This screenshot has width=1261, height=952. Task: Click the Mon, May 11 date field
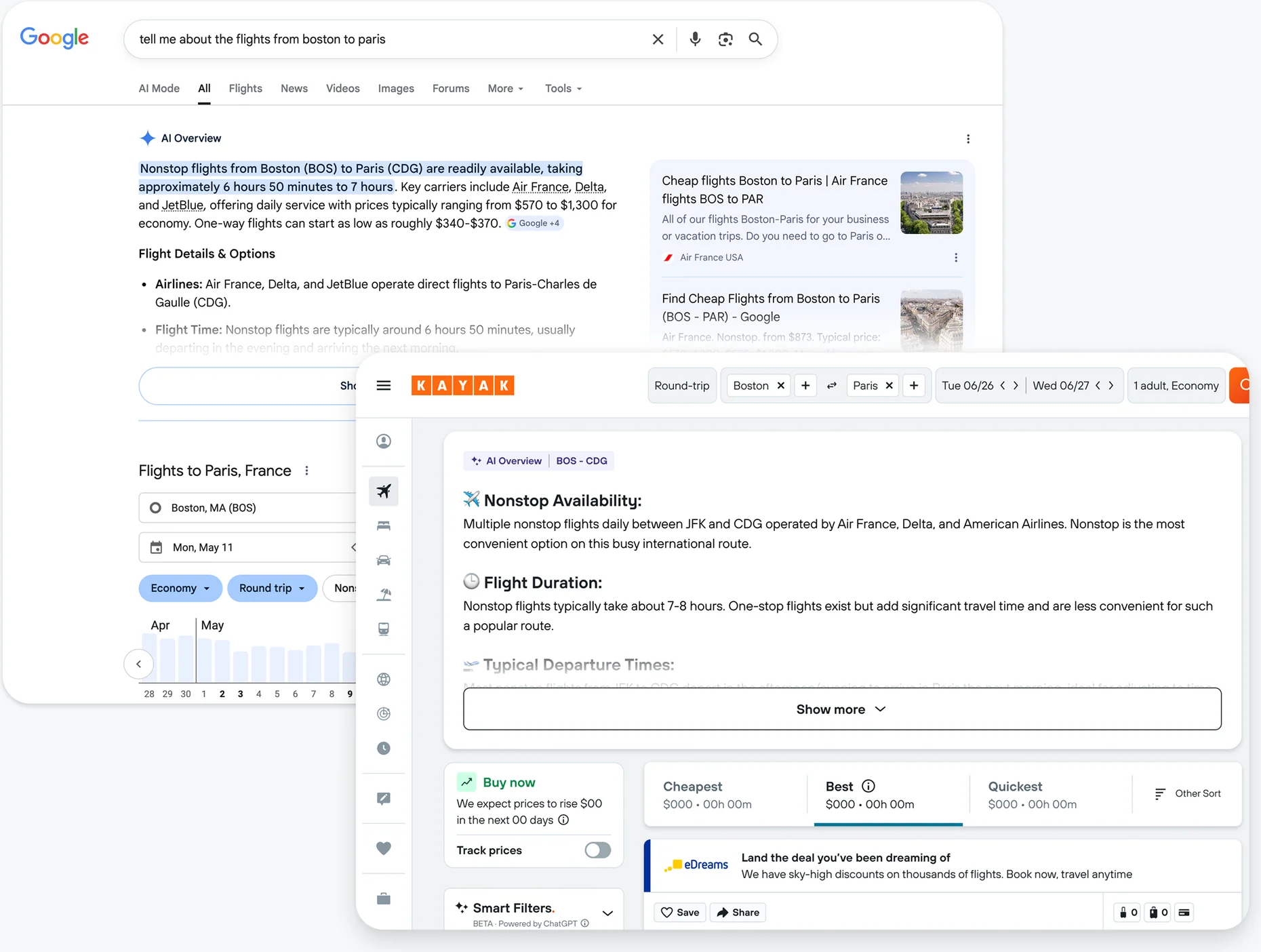[x=247, y=547]
